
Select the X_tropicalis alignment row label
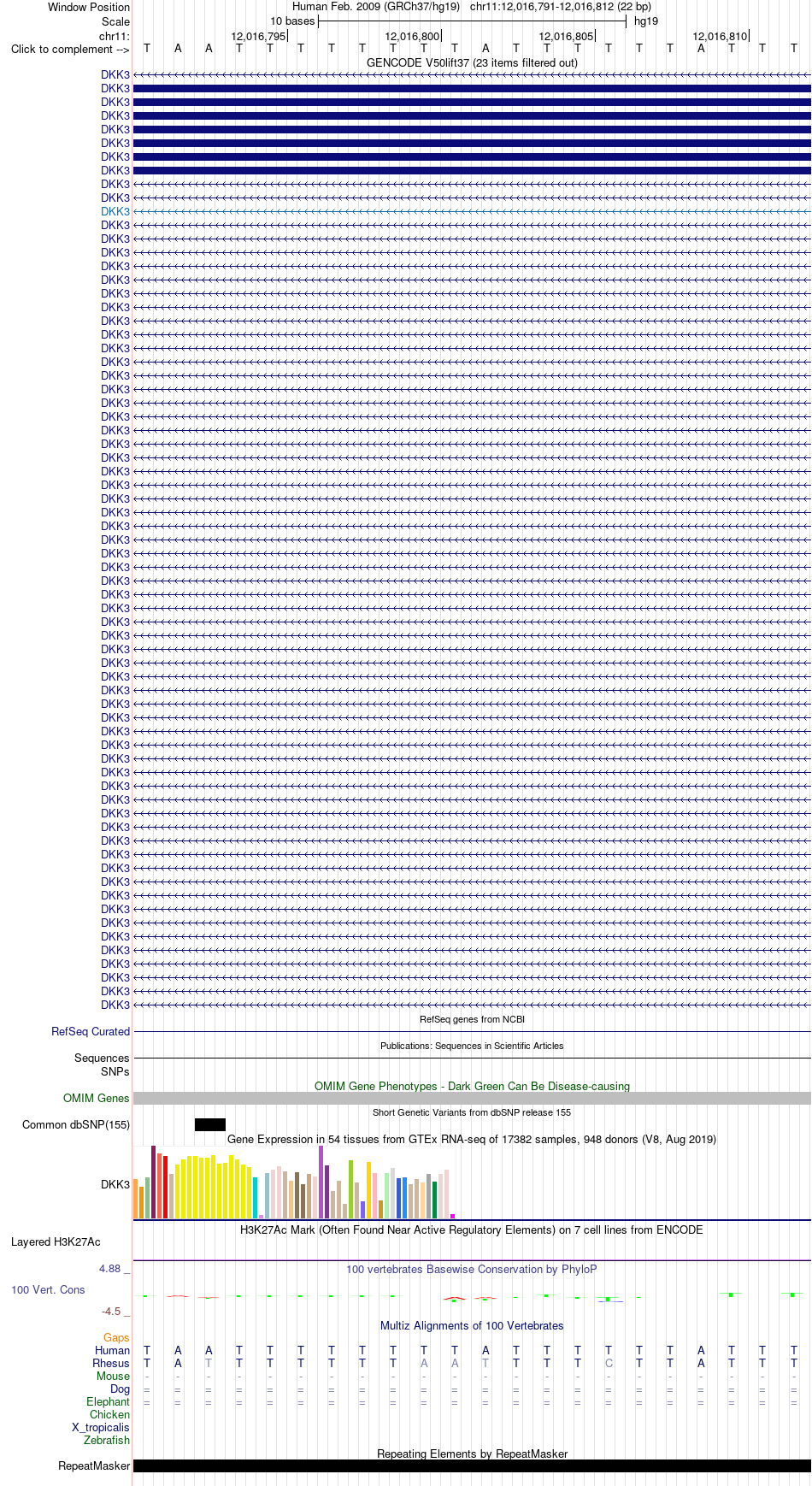(101, 1427)
